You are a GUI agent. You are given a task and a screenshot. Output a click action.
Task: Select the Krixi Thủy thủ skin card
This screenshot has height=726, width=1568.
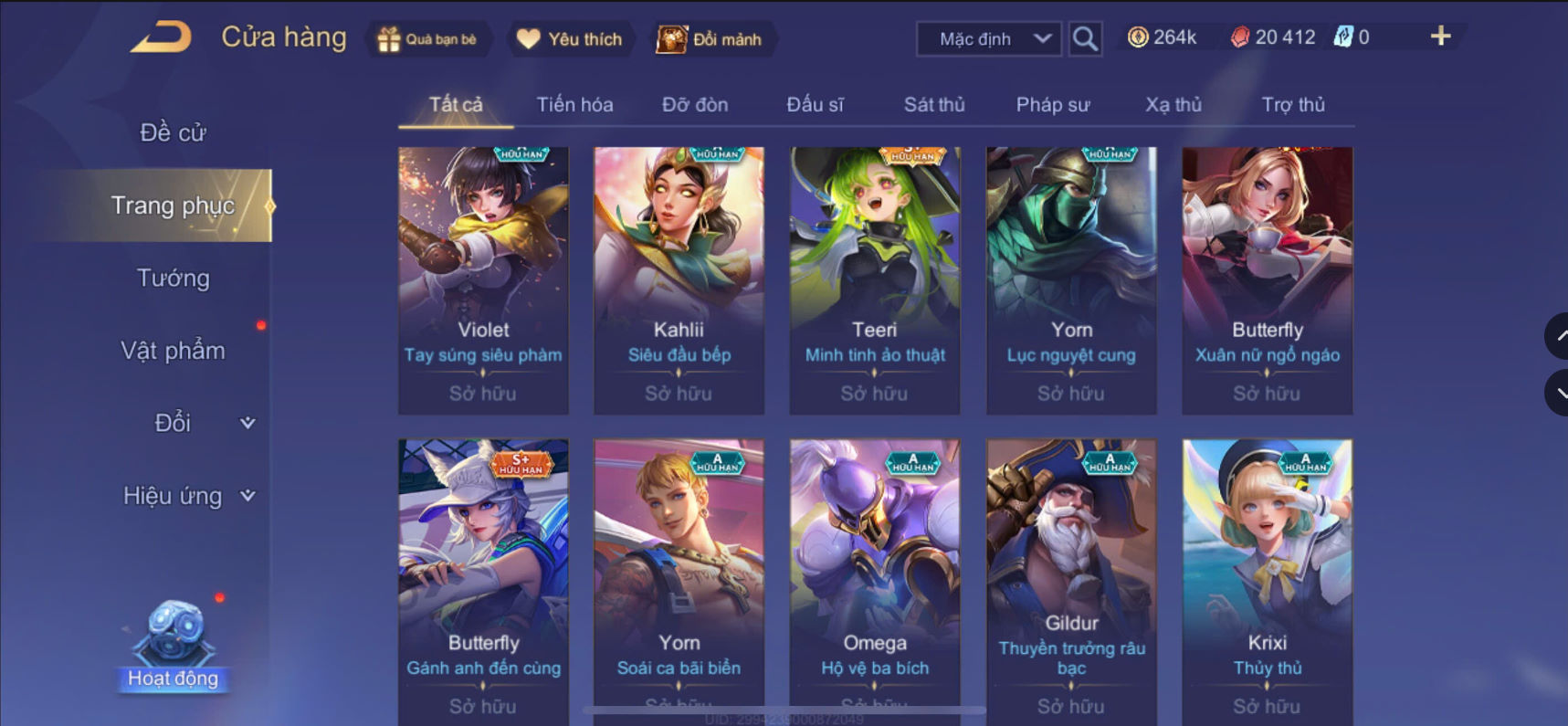pyautogui.click(x=1267, y=582)
